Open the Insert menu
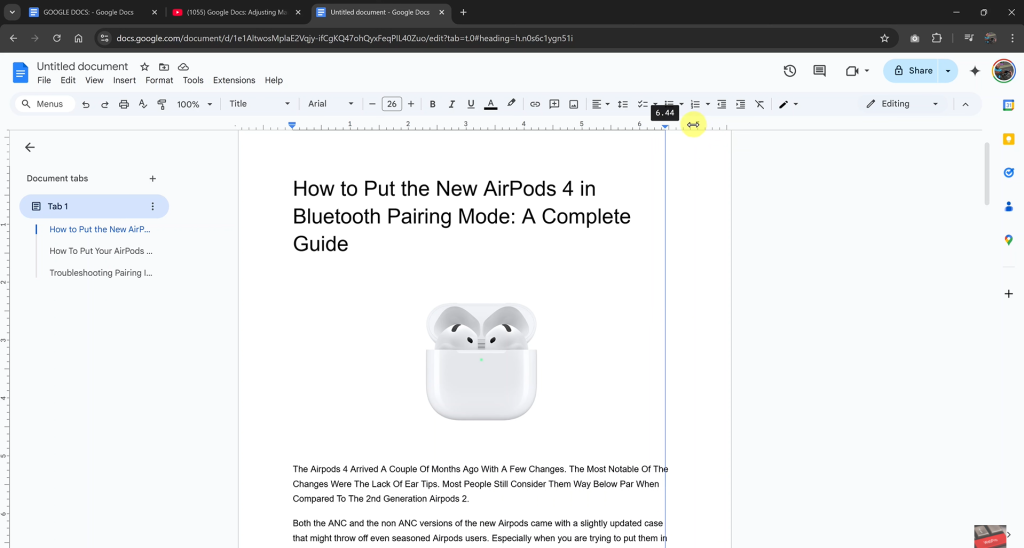 124,80
